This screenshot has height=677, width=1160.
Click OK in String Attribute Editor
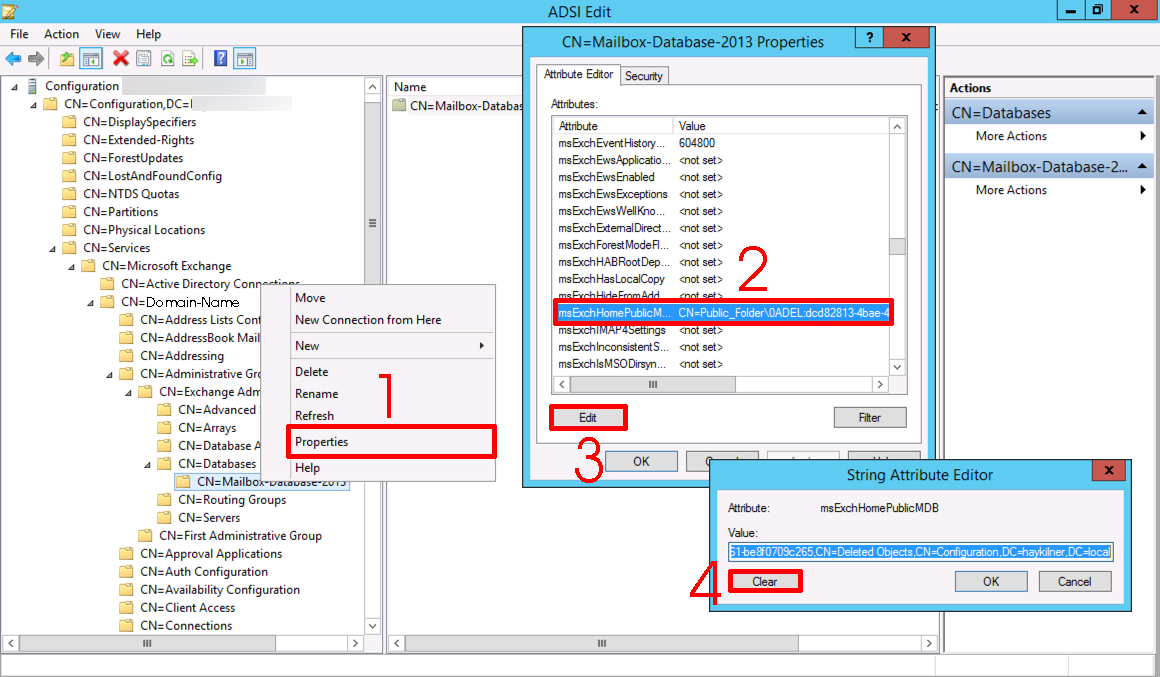(x=991, y=582)
